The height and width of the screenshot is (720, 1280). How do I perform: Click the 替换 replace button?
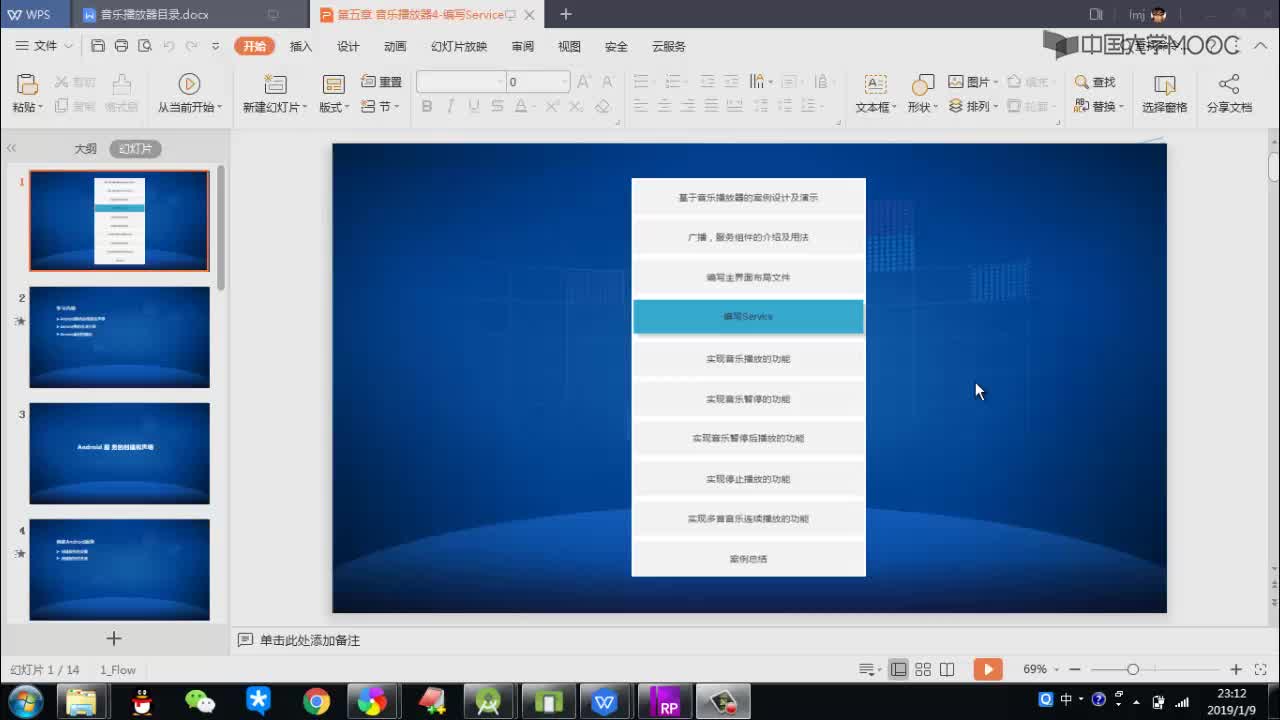[1099, 106]
